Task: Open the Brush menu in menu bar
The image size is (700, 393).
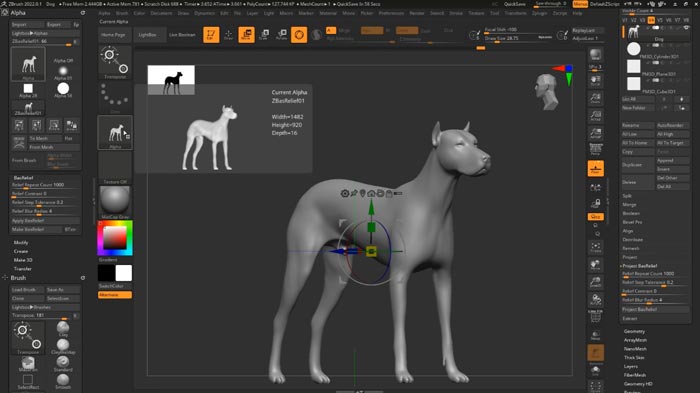Action: (122, 13)
